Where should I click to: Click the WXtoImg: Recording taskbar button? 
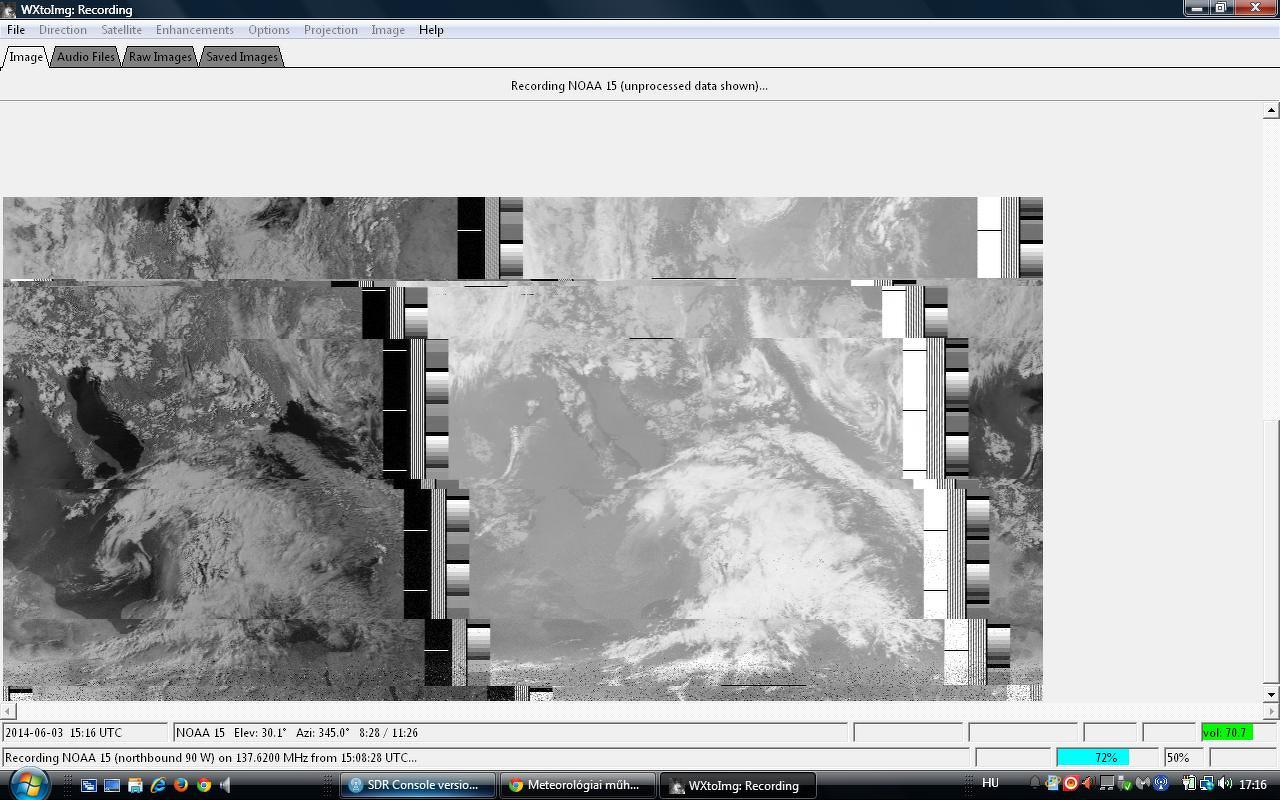click(738, 785)
